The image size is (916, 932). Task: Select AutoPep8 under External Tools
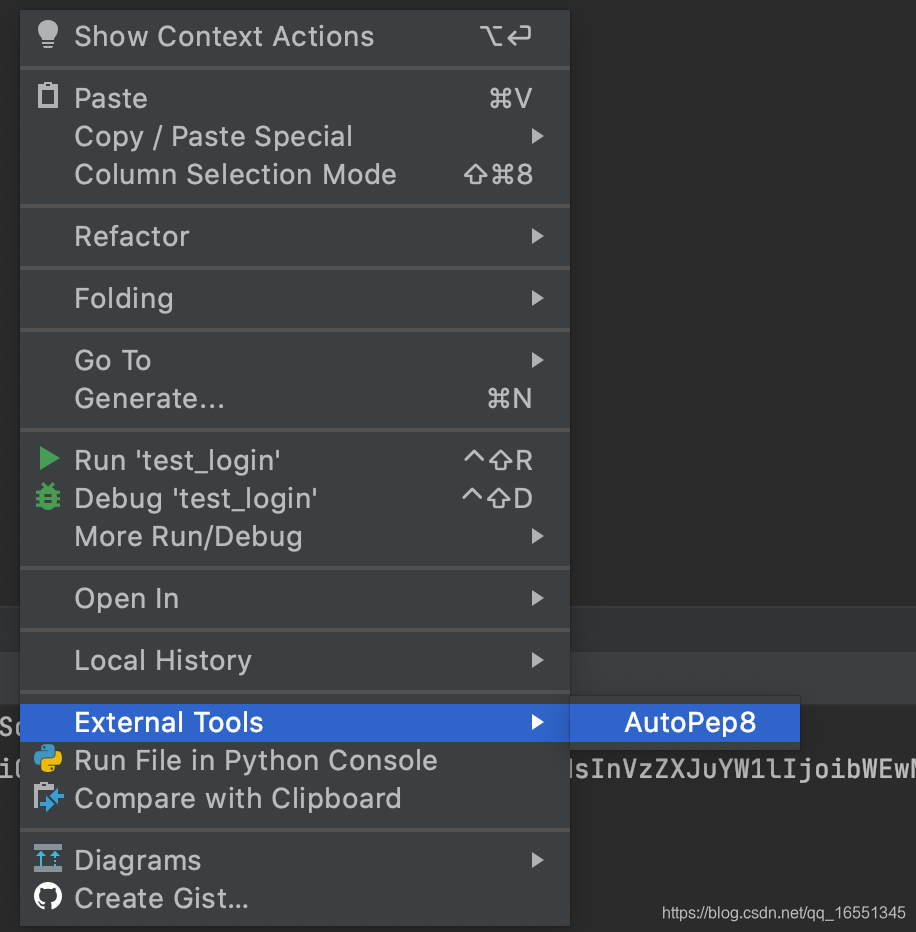point(684,723)
